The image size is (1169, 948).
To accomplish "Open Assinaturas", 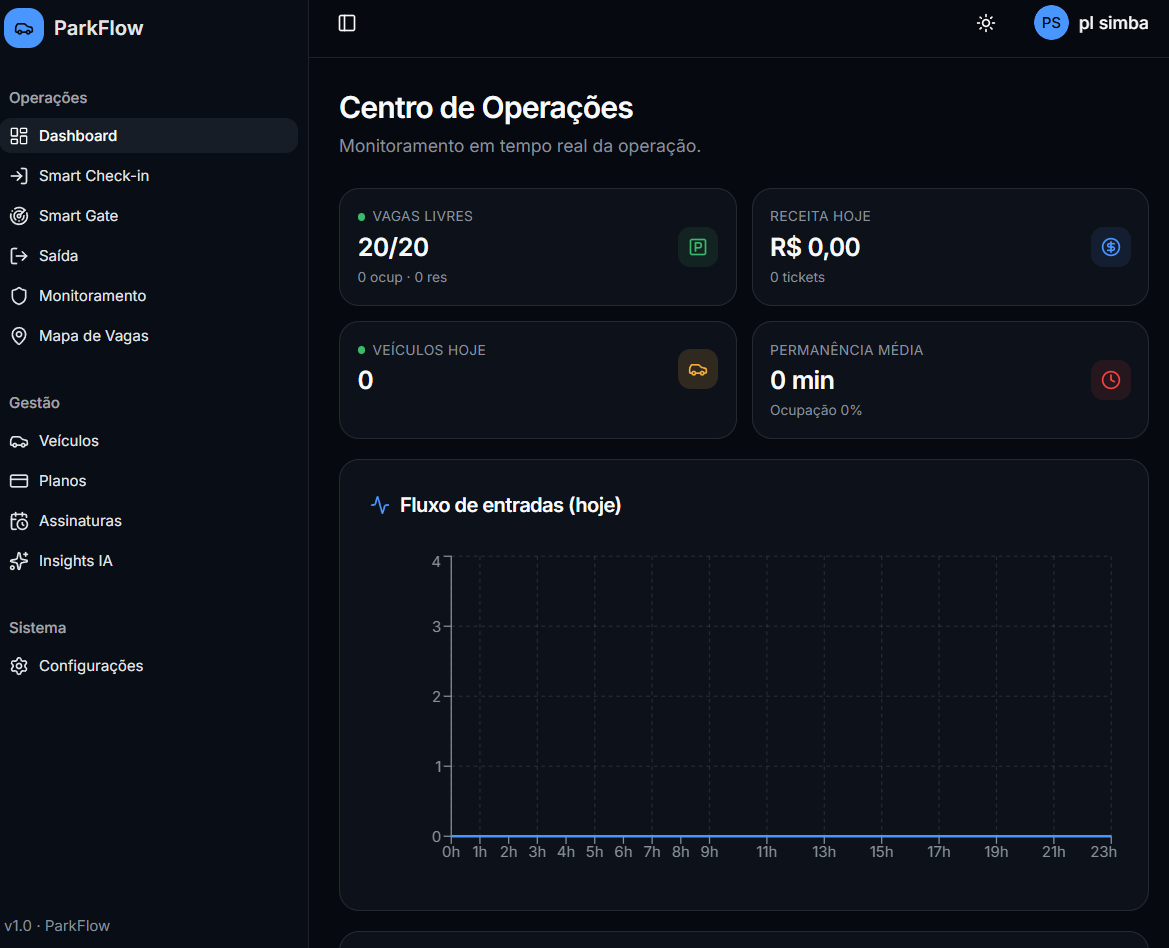I will pyautogui.click(x=149, y=521).
